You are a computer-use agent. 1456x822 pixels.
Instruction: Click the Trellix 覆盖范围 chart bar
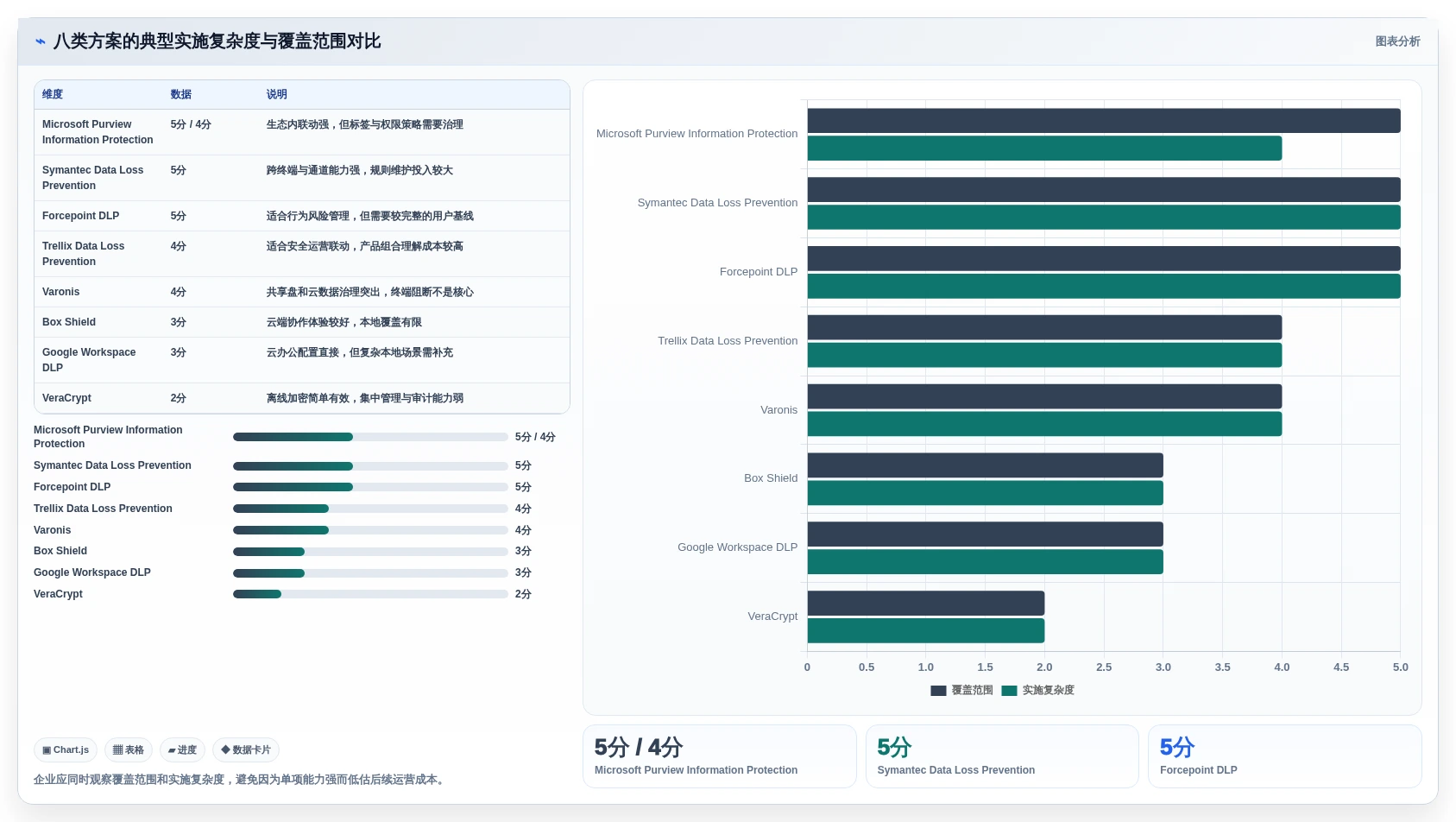[x=1044, y=327]
